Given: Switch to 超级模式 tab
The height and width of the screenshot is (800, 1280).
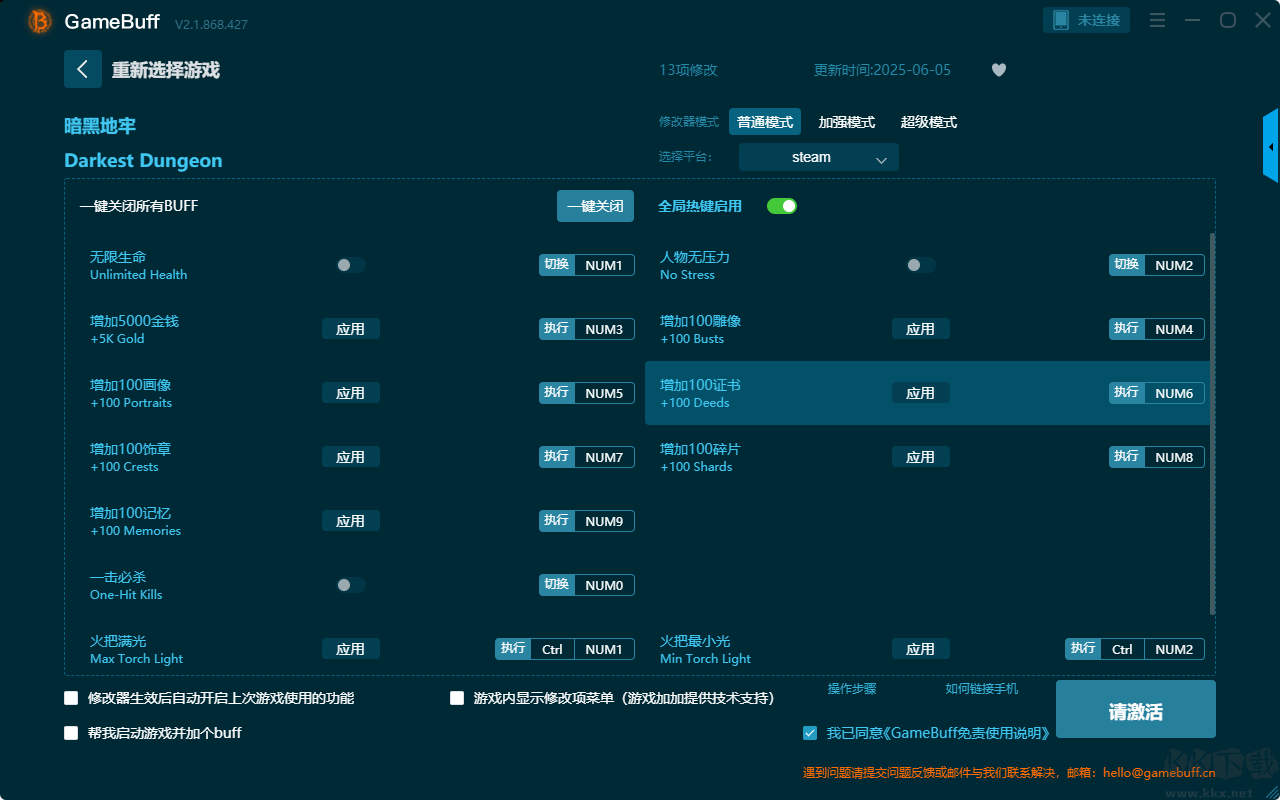Looking at the screenshot, I should pos(929,122).
